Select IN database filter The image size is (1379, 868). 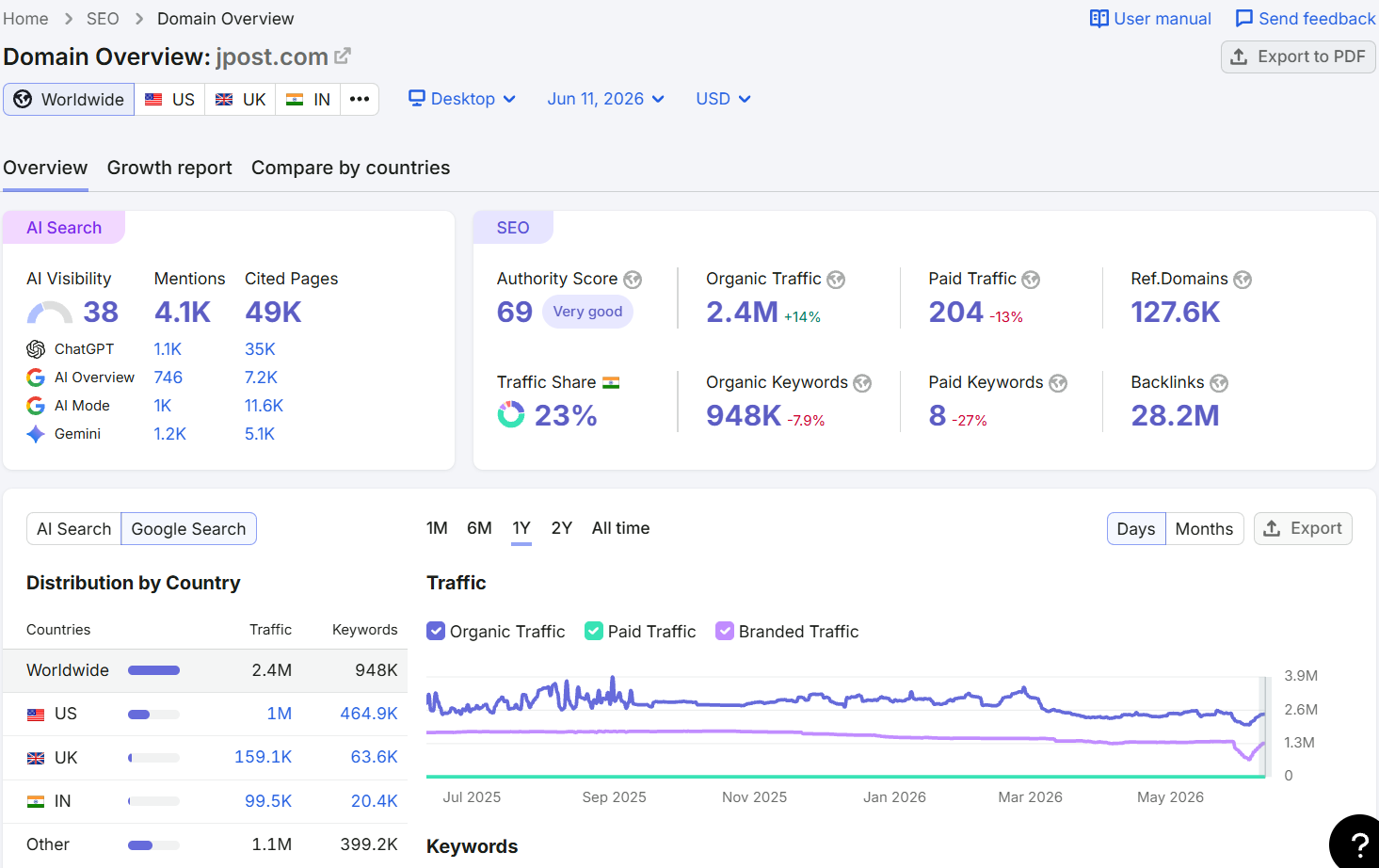coord(308,99)
